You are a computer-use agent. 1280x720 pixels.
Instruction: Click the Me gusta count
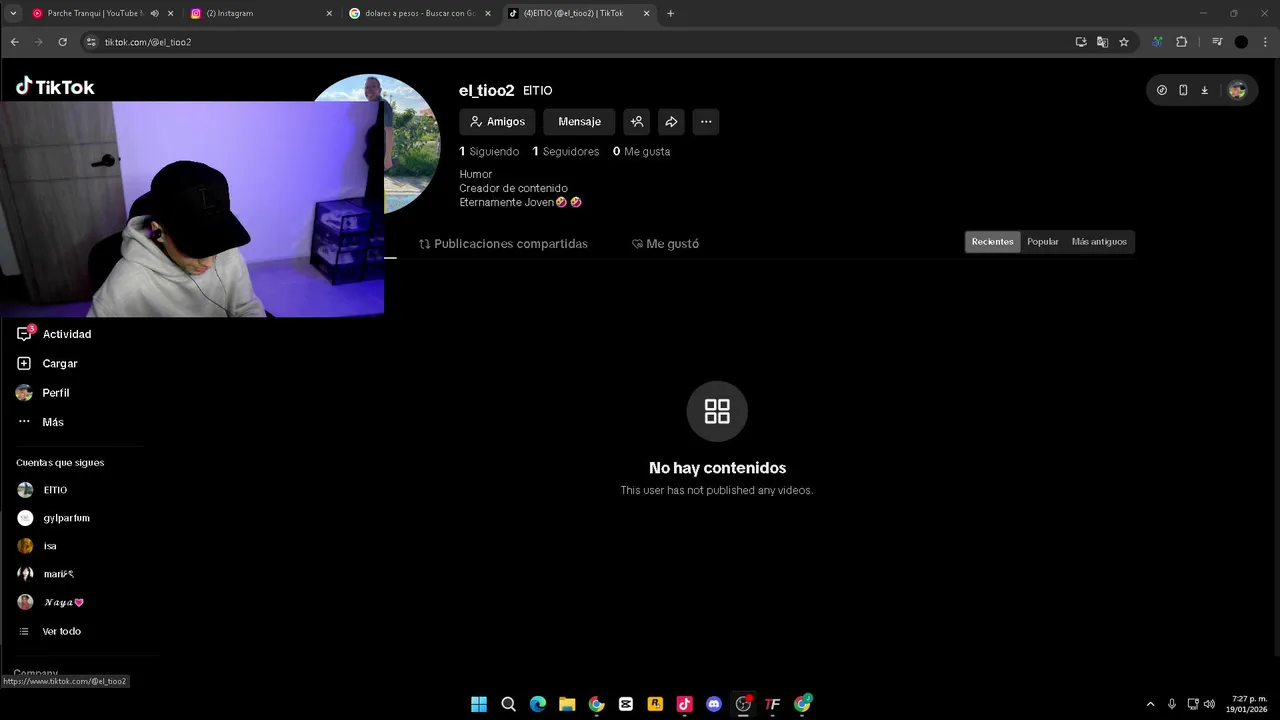(642, 152)
